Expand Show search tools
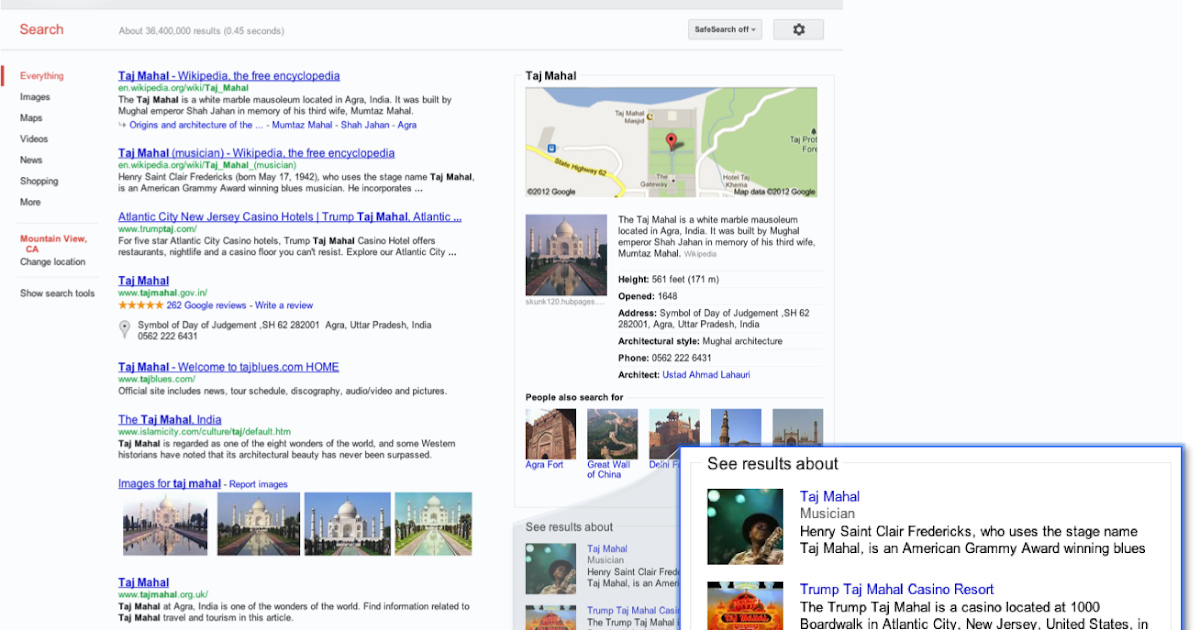 [58, 293]
